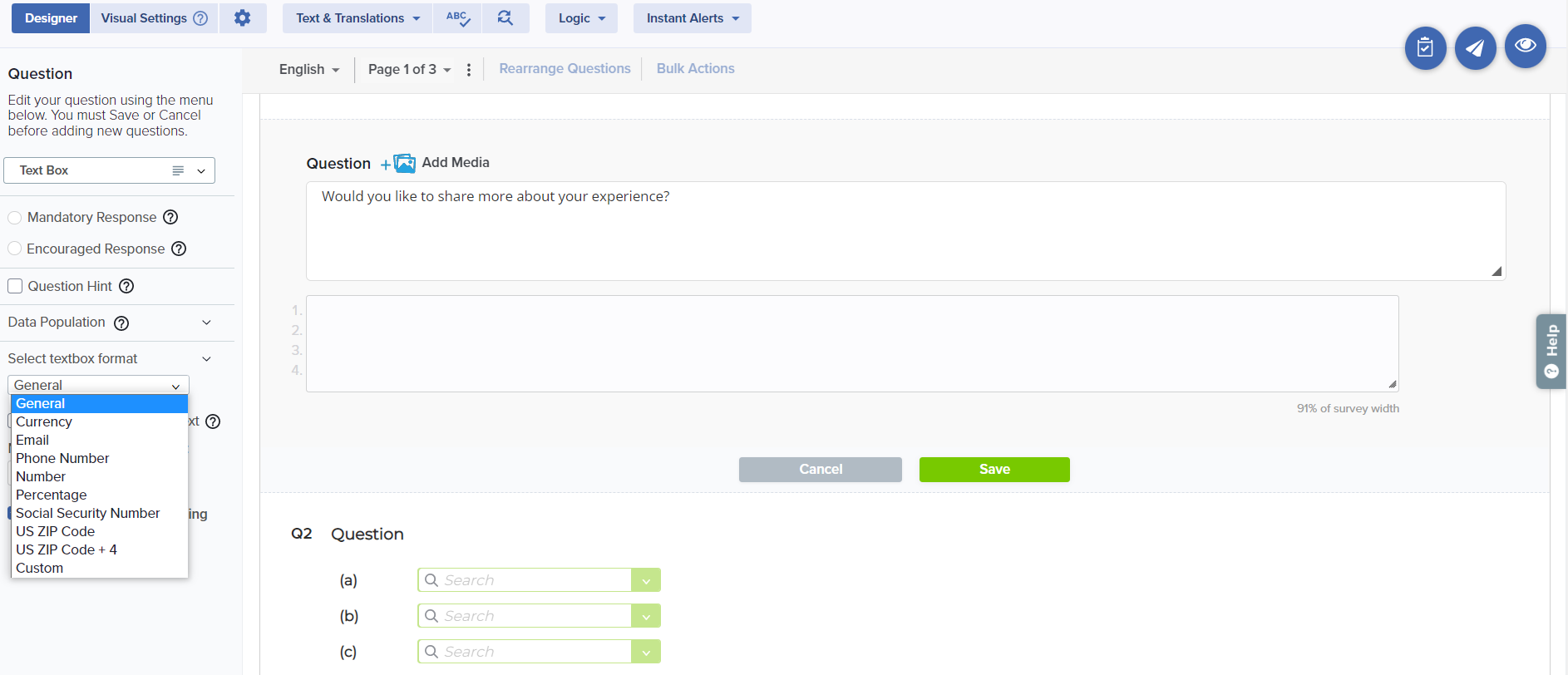Enable the Question Hint checkbox

pyautogui.click(x=15, y=286)
